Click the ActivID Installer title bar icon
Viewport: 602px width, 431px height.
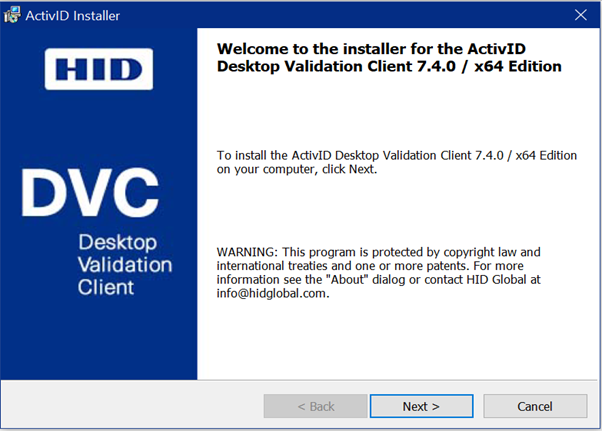12,15
